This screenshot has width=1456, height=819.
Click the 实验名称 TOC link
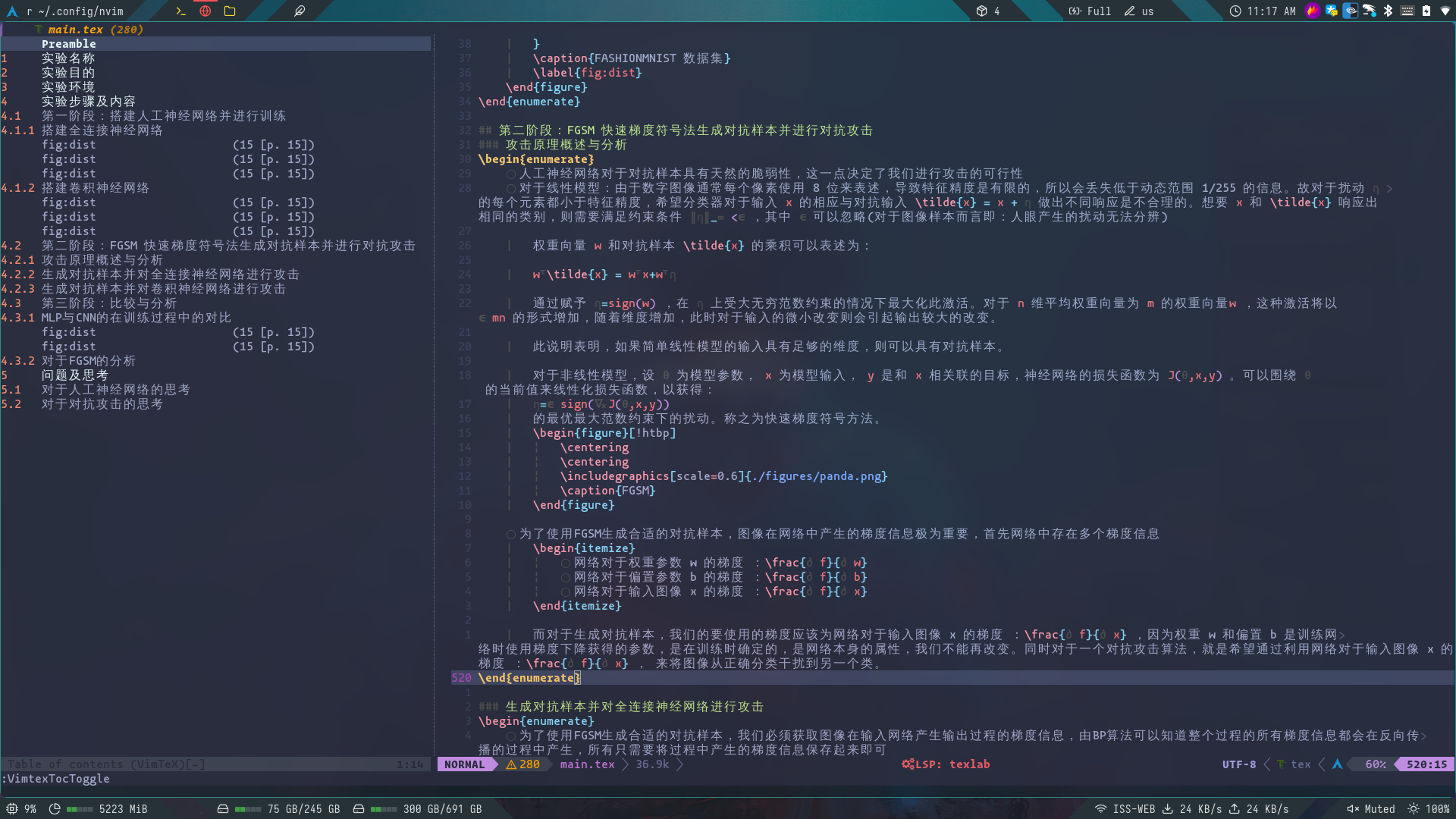pyautogui.click(x=67, y=58)
